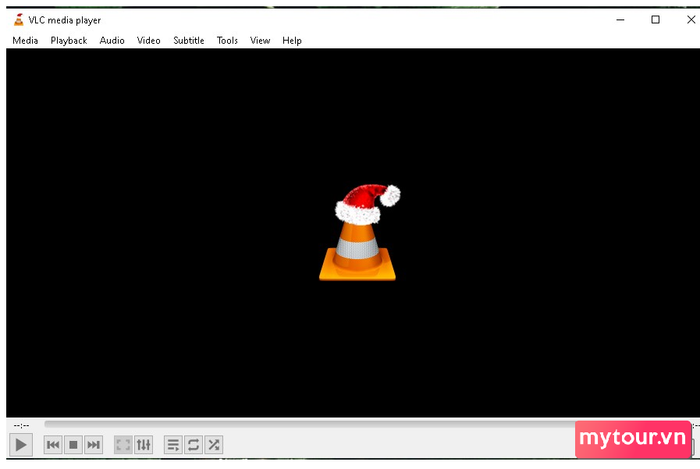Open the Tools menu
This screenshot has height=469, width=700.
227,41
